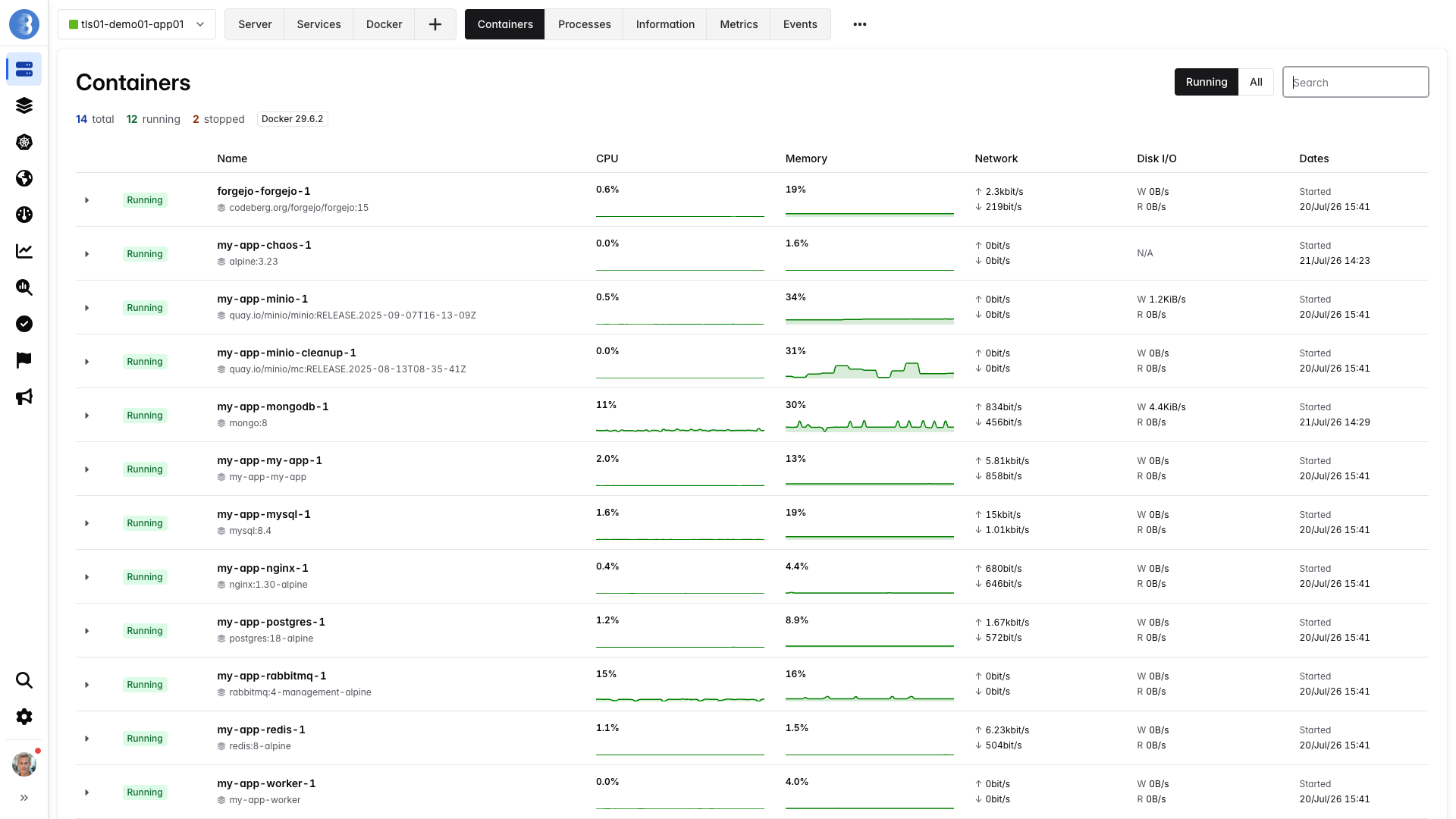Expand sidebar with double chevron icon
The height and width of the screenshot is (819, 1456).
(x=24, y=798)
